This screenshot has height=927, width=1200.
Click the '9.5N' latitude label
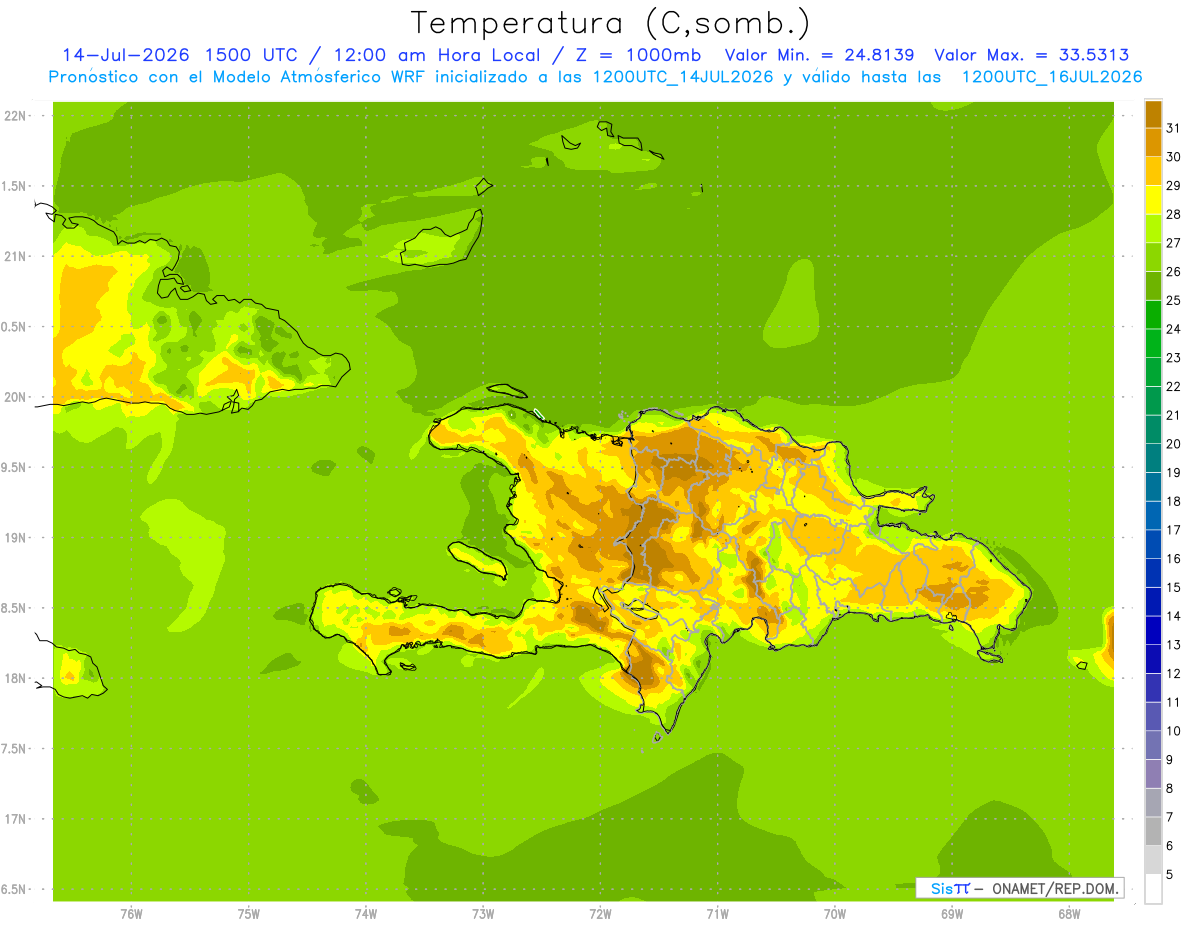click(x=16, y=467)
